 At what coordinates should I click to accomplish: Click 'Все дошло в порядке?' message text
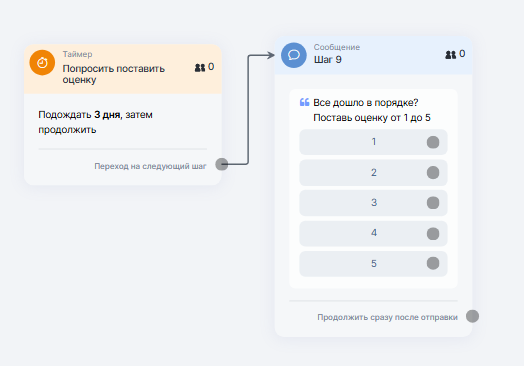pos(366,103)
